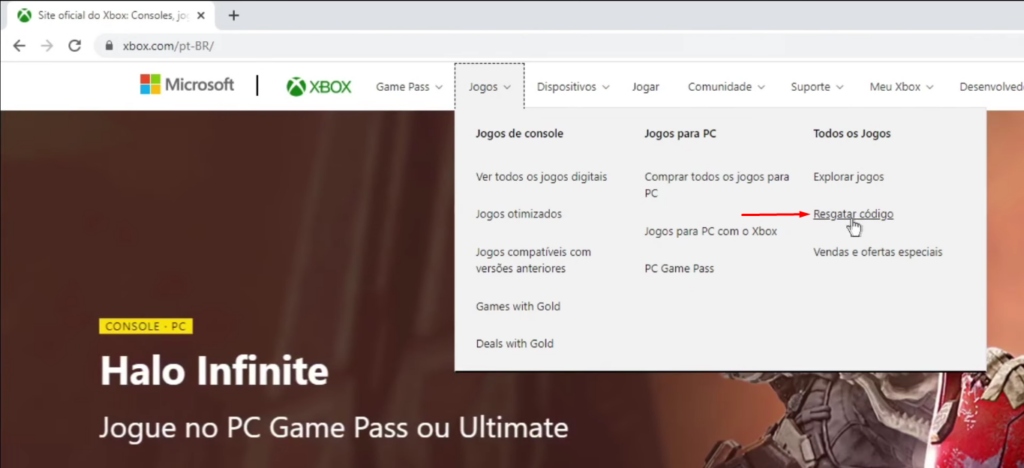Expand the Game Pass dropdown
This screenshot has width=1024, height=468.
pos(409,87)
